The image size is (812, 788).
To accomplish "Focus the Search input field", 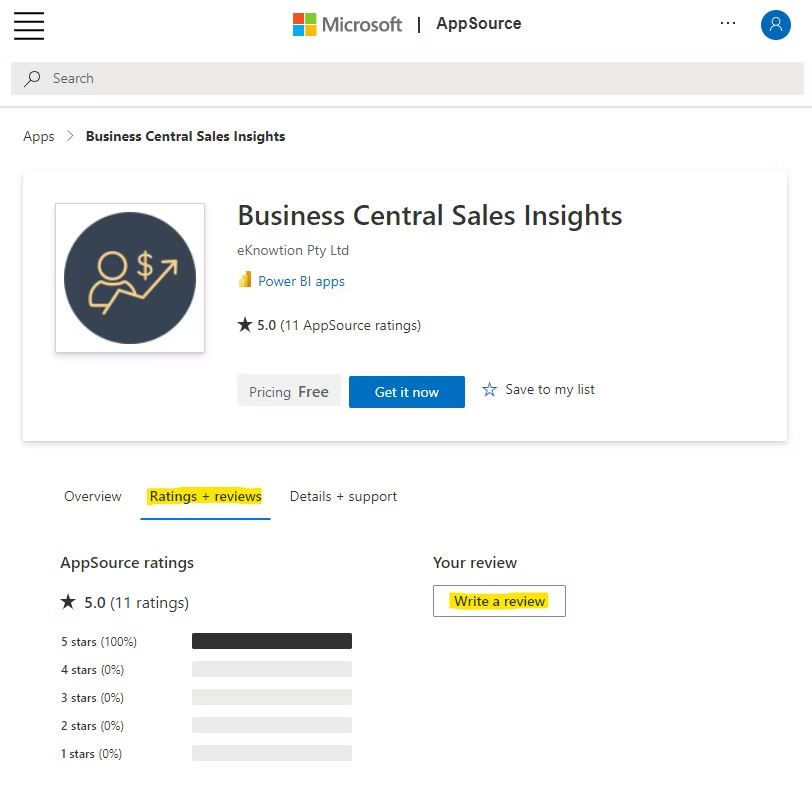I will (407, 79).
